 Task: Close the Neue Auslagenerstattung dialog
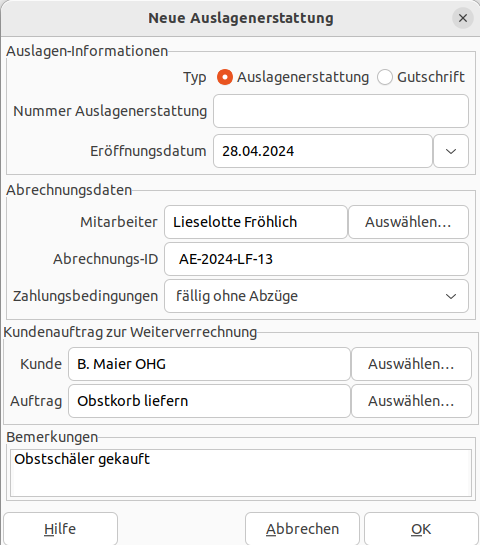point(463,18)
